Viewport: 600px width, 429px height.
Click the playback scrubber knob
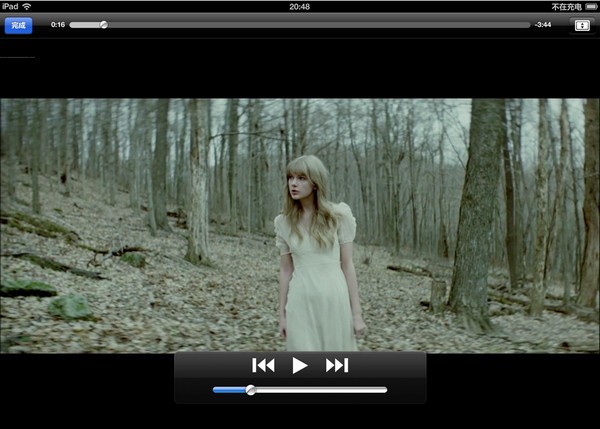coord(103,25)
